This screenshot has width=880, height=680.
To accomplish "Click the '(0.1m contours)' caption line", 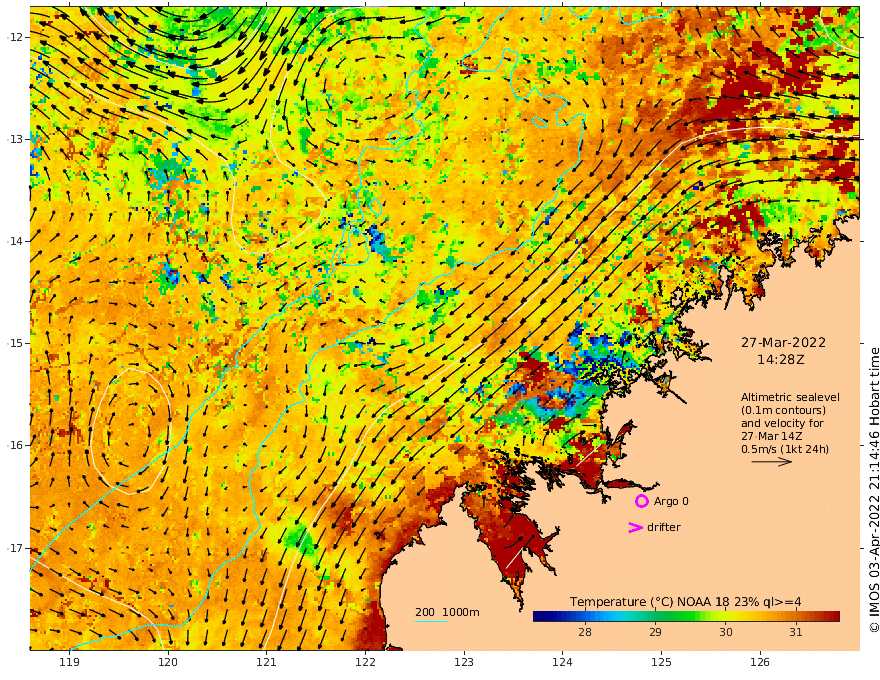I will [x=783, y=410].
